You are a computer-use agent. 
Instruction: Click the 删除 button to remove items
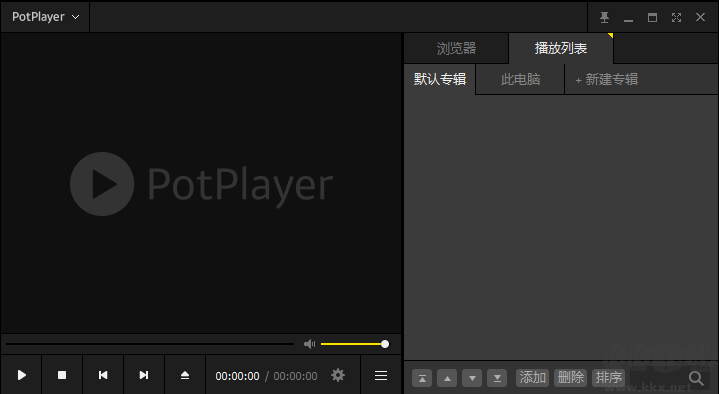click(x=570, y=378)
